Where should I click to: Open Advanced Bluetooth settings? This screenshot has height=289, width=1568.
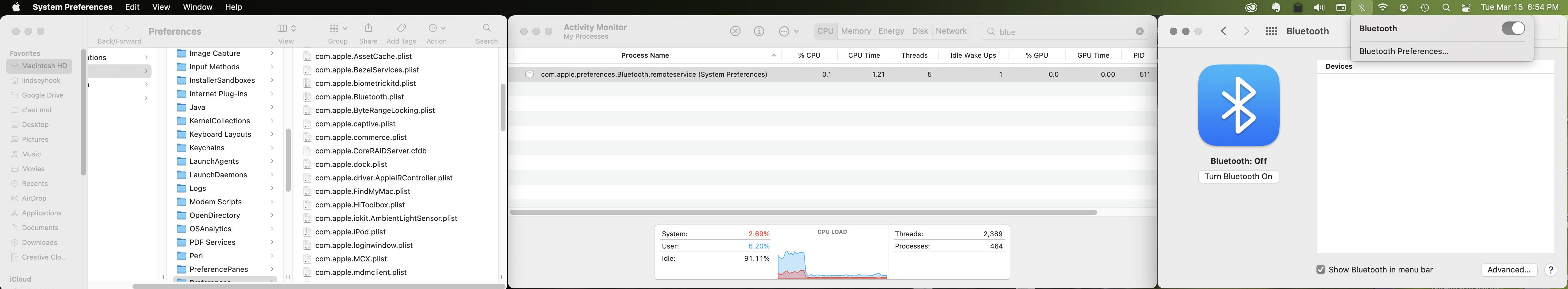coord(1508,270)
